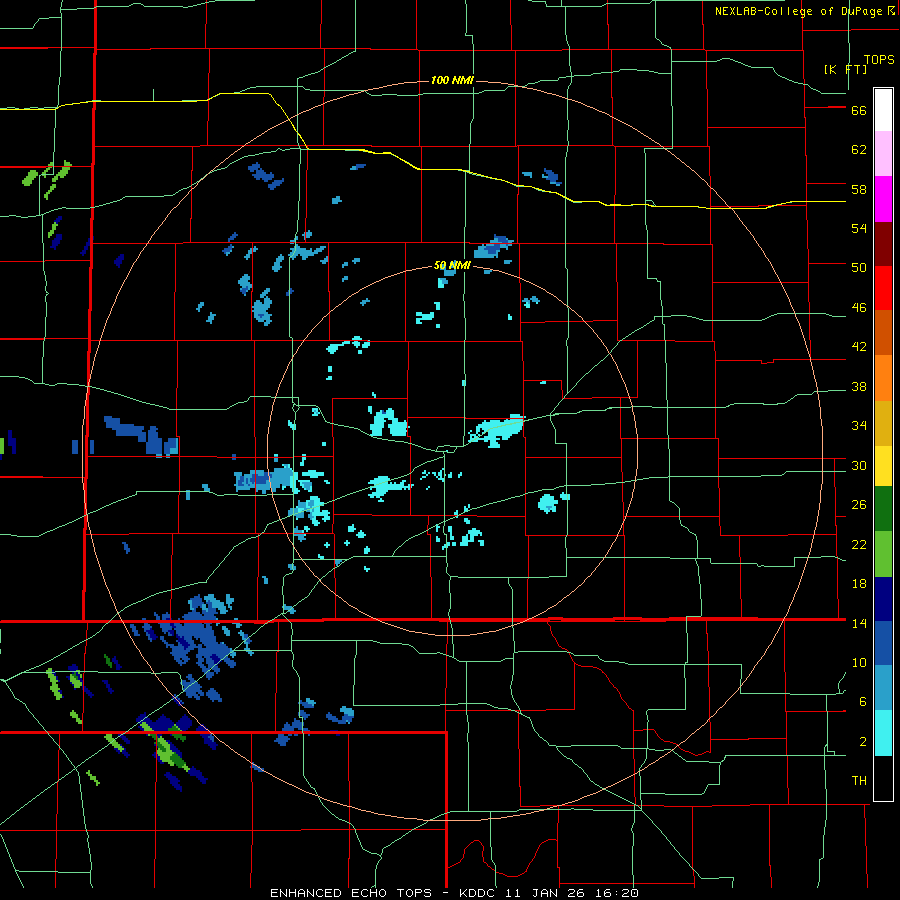
Task: Click the 10 legend scale value
Action: point(859,662)
